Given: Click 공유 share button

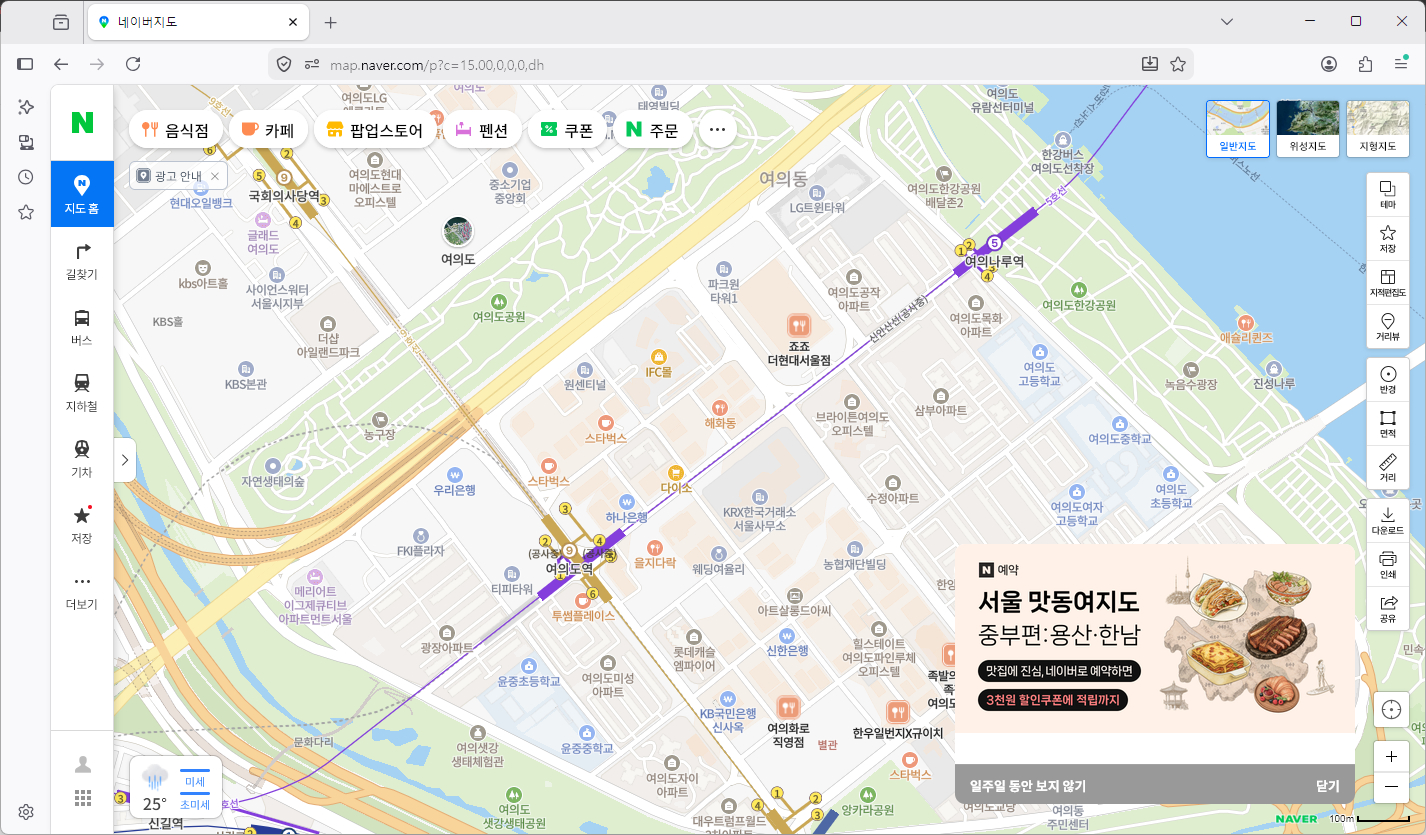Looking at the screenshot, I should (1388, 609).
